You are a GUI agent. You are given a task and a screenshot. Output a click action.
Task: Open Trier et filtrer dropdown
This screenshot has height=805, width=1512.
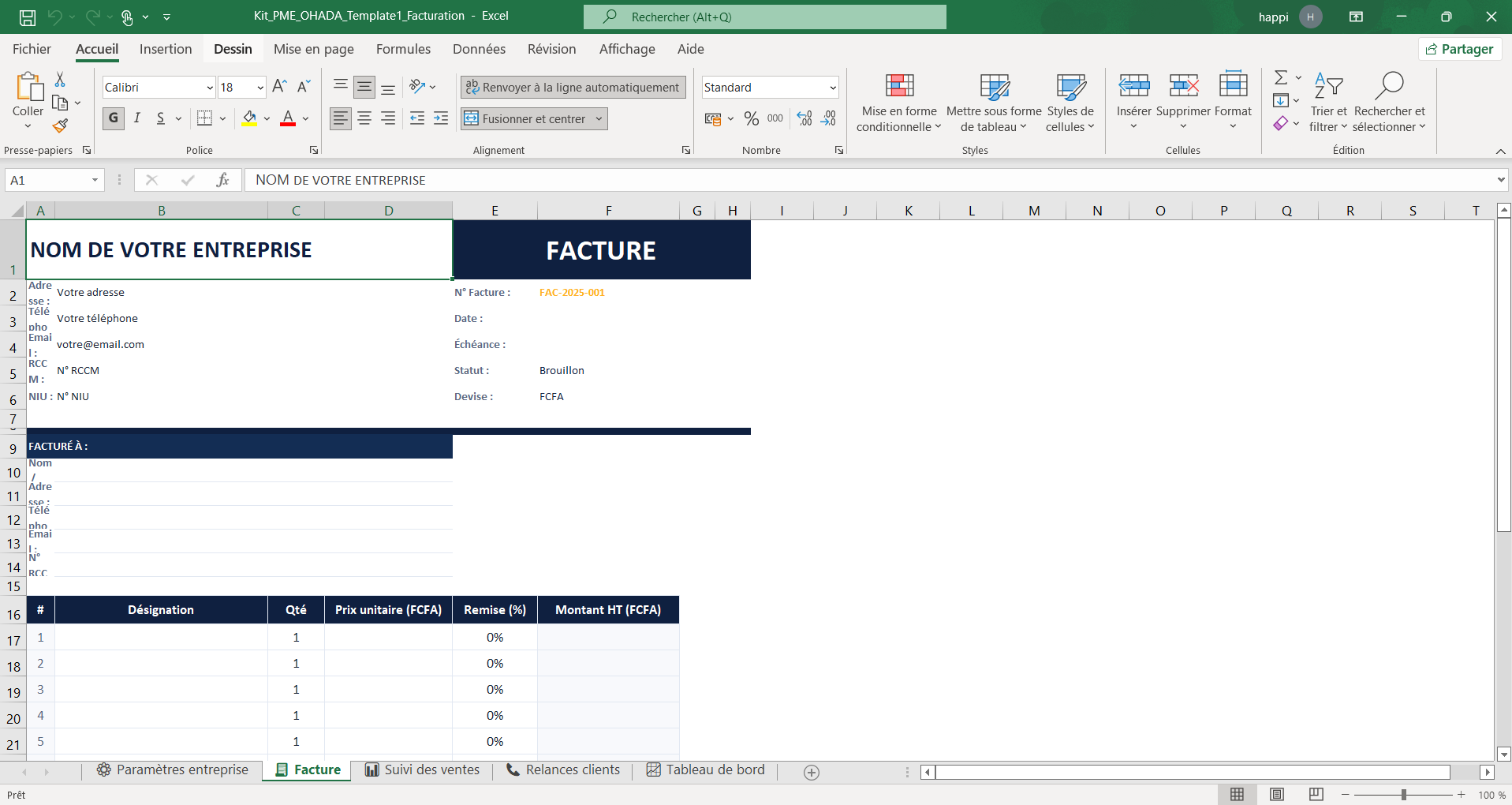tap(1329, 103)
